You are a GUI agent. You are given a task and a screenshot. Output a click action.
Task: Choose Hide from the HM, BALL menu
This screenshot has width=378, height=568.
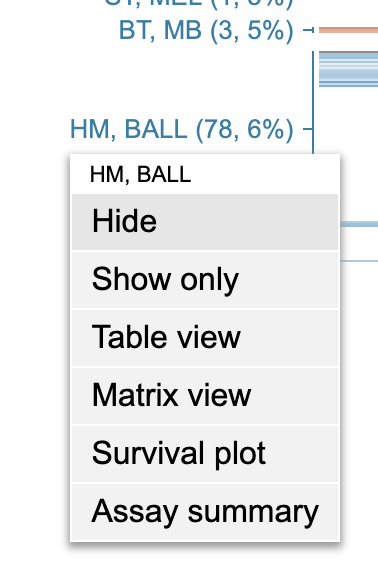point(205,221)
